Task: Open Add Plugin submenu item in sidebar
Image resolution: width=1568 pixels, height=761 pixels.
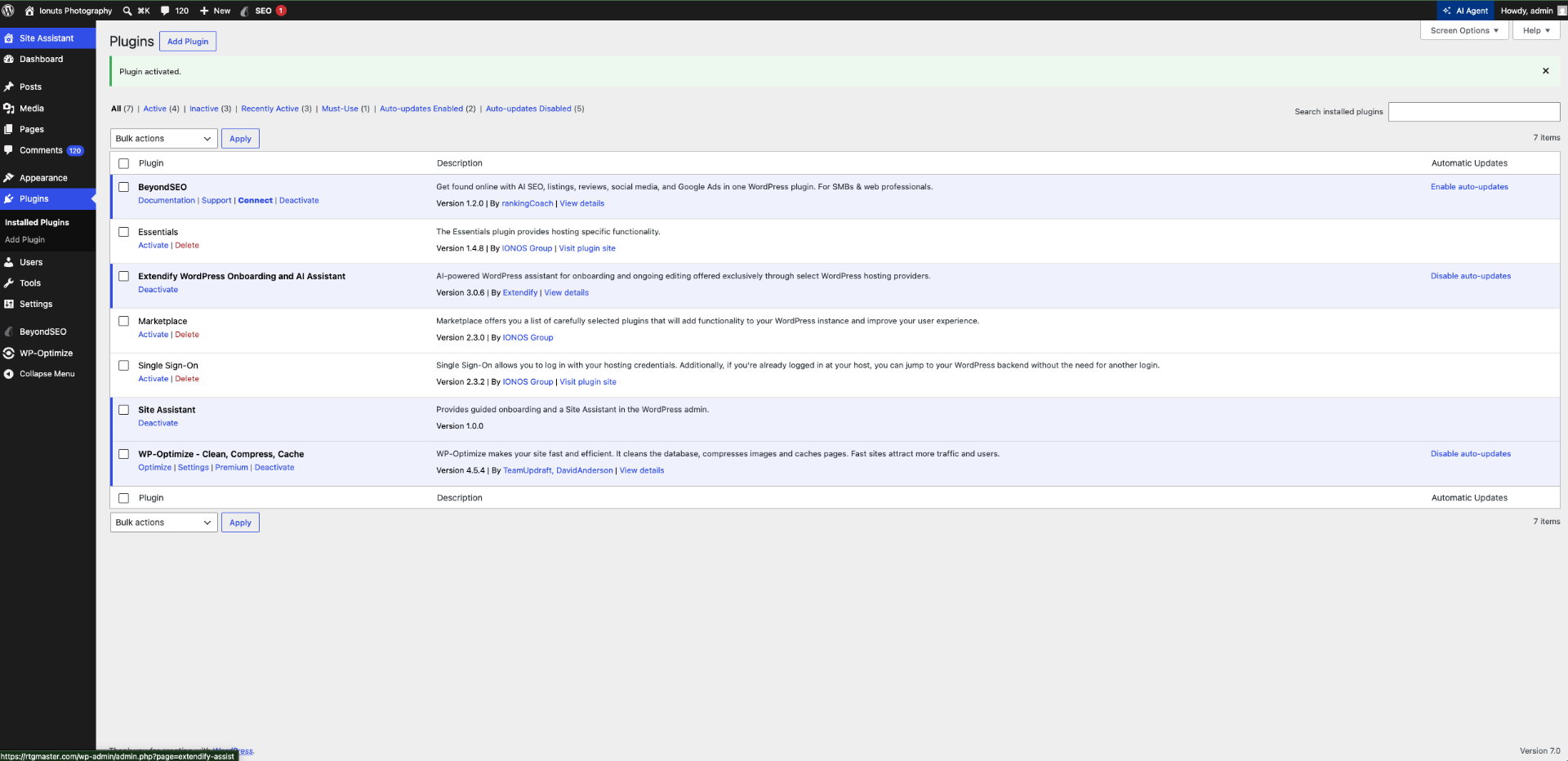Action: click(24, 240)
